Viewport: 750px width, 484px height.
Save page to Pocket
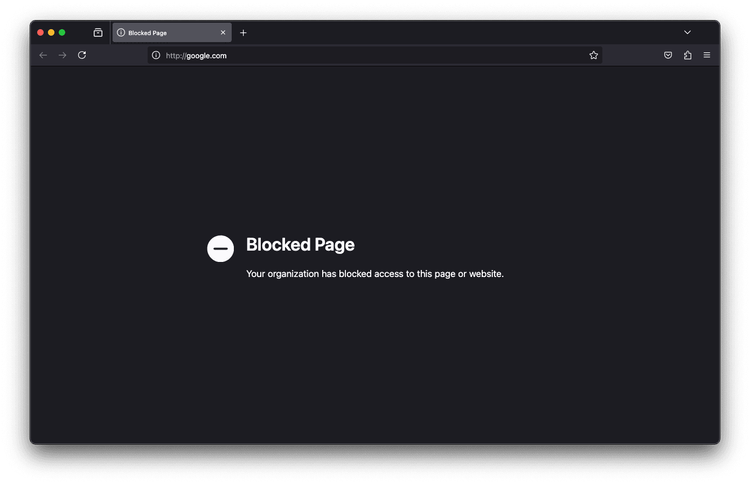[668, 55]
